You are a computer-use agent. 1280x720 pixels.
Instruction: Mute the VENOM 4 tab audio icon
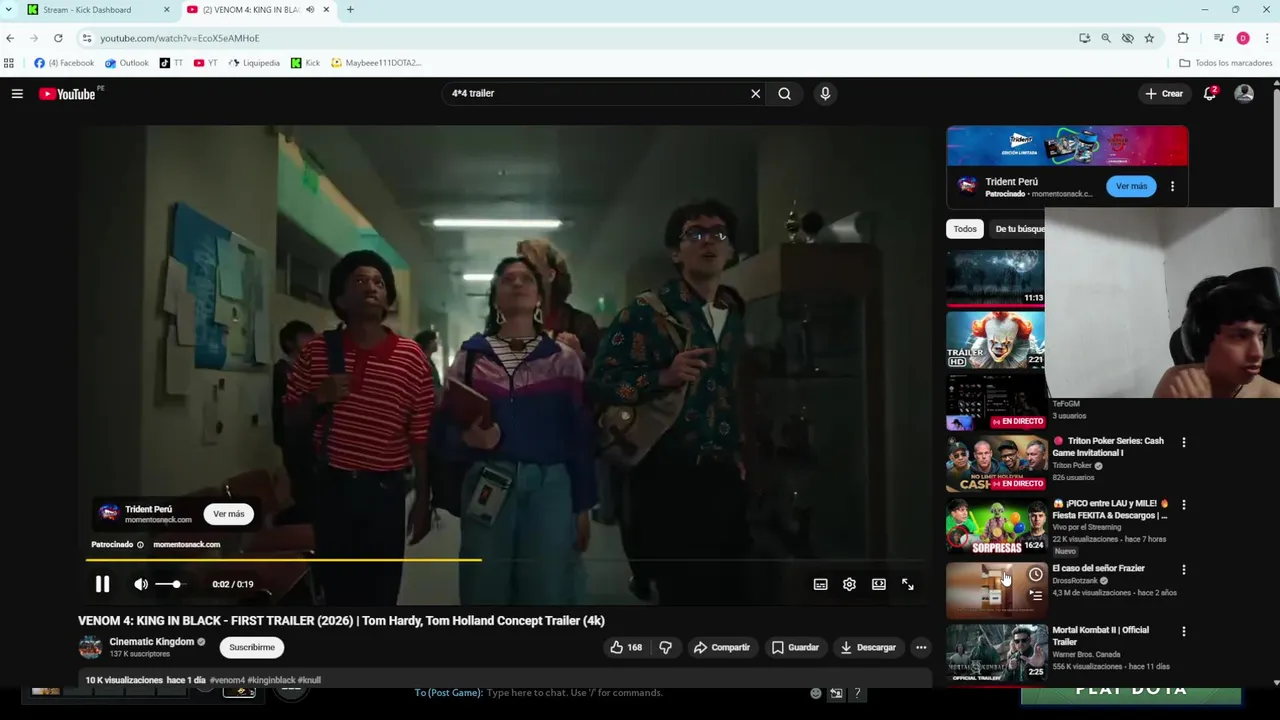(310, 10)
